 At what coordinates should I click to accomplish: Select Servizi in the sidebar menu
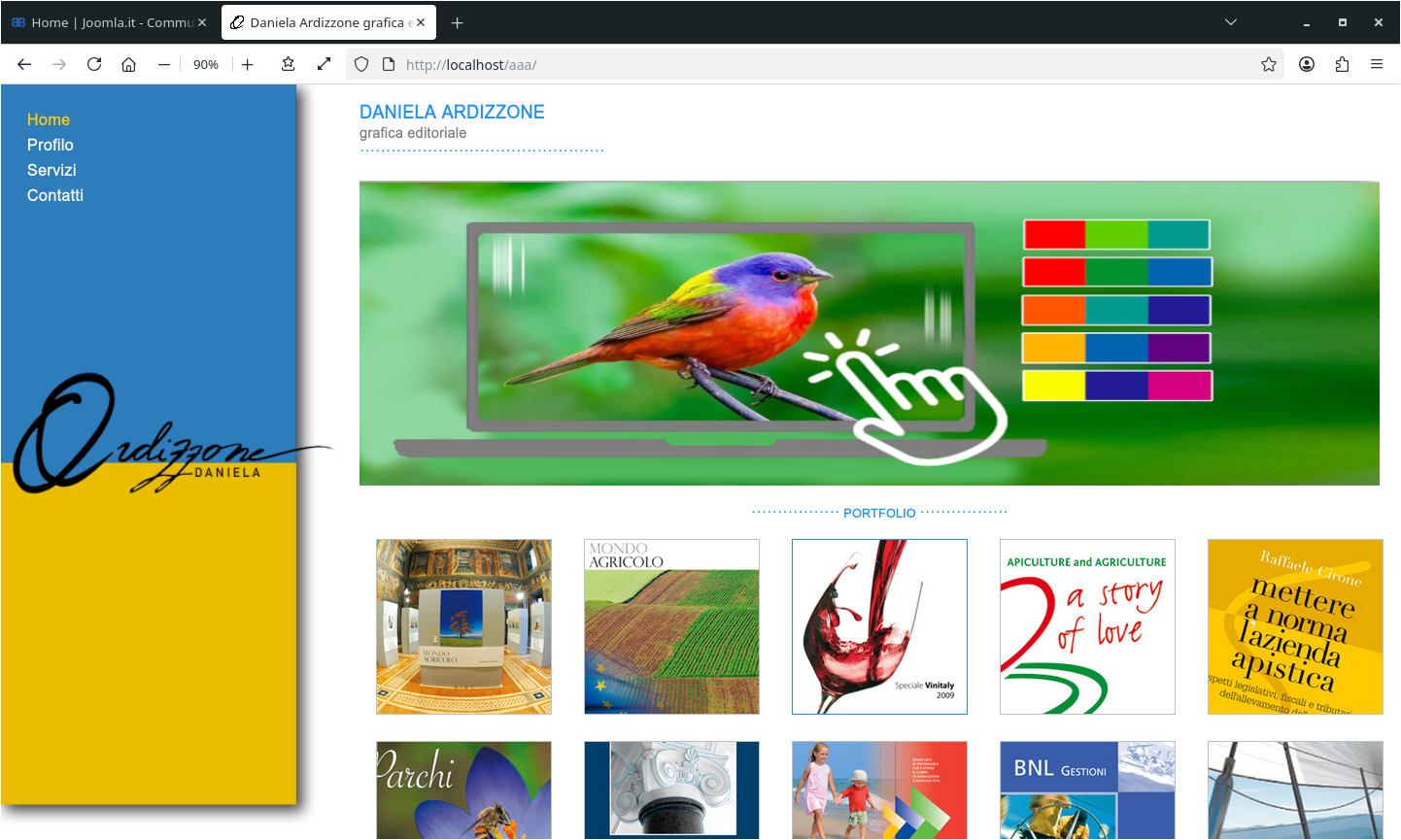click(51, 170)
